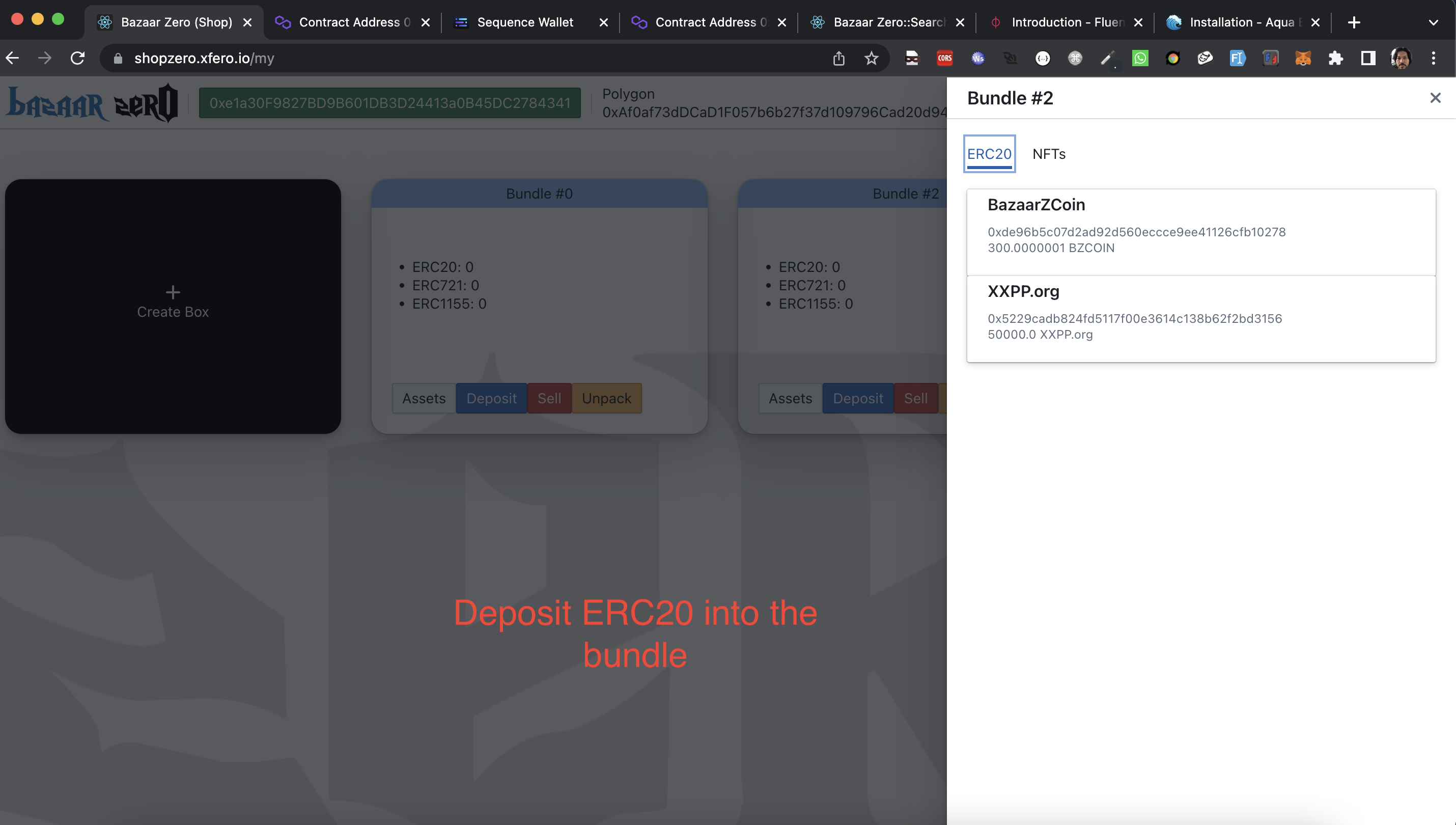The width and height of the screenshot is (1456, 825).
Task: Open the Chrome three-dot menu
Action: click(x=1434, y=58)
